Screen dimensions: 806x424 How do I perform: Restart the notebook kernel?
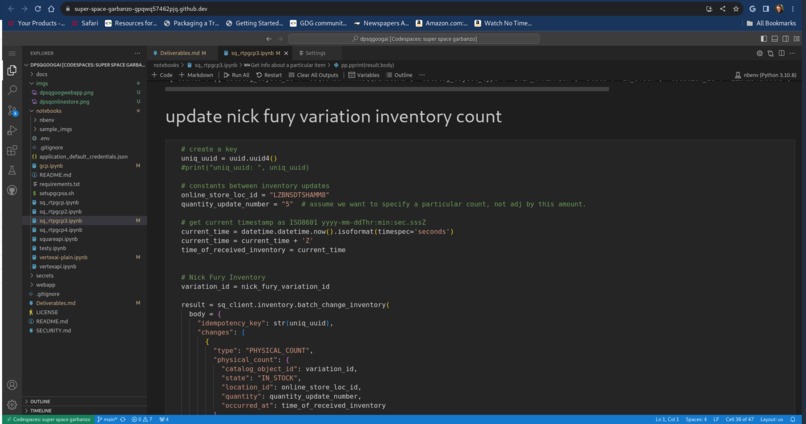269,75
